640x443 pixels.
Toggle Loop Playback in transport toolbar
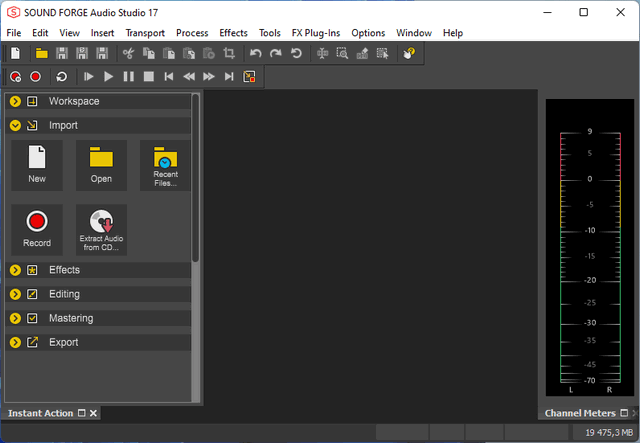click(x=62, y=76)
